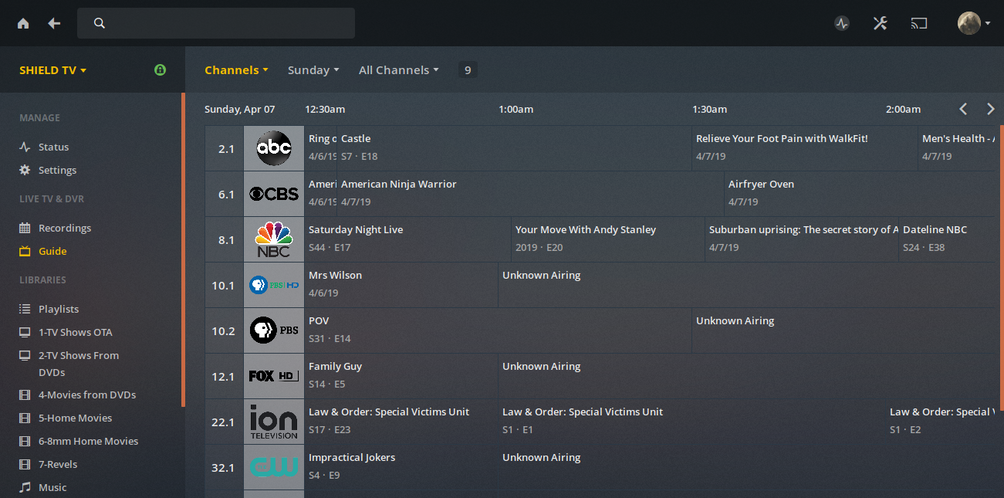Image resolution: width=1004 pixels, height=498 pixels.
Task: Open the Channels view dropdown
Action: click(236, 70)
